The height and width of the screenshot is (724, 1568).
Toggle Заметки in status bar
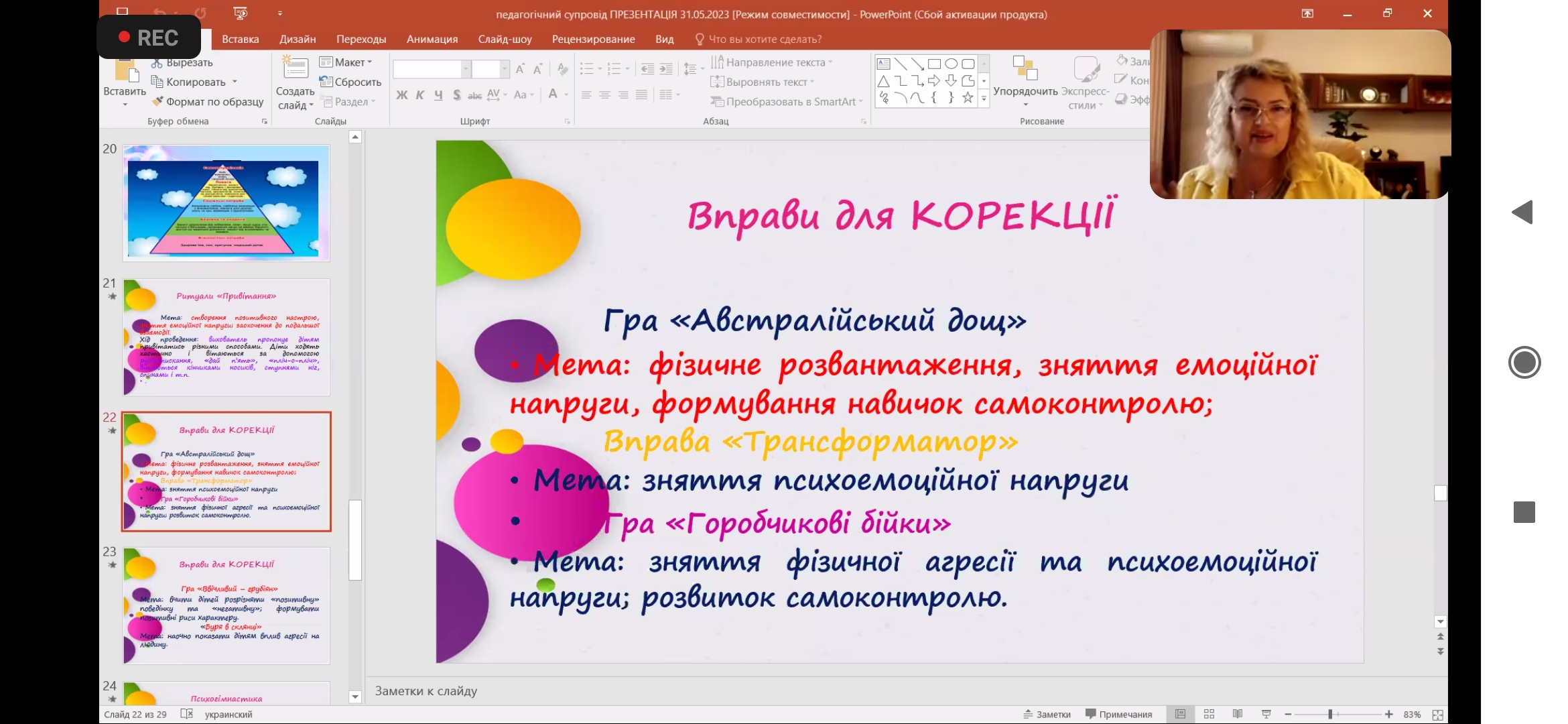1047,715
